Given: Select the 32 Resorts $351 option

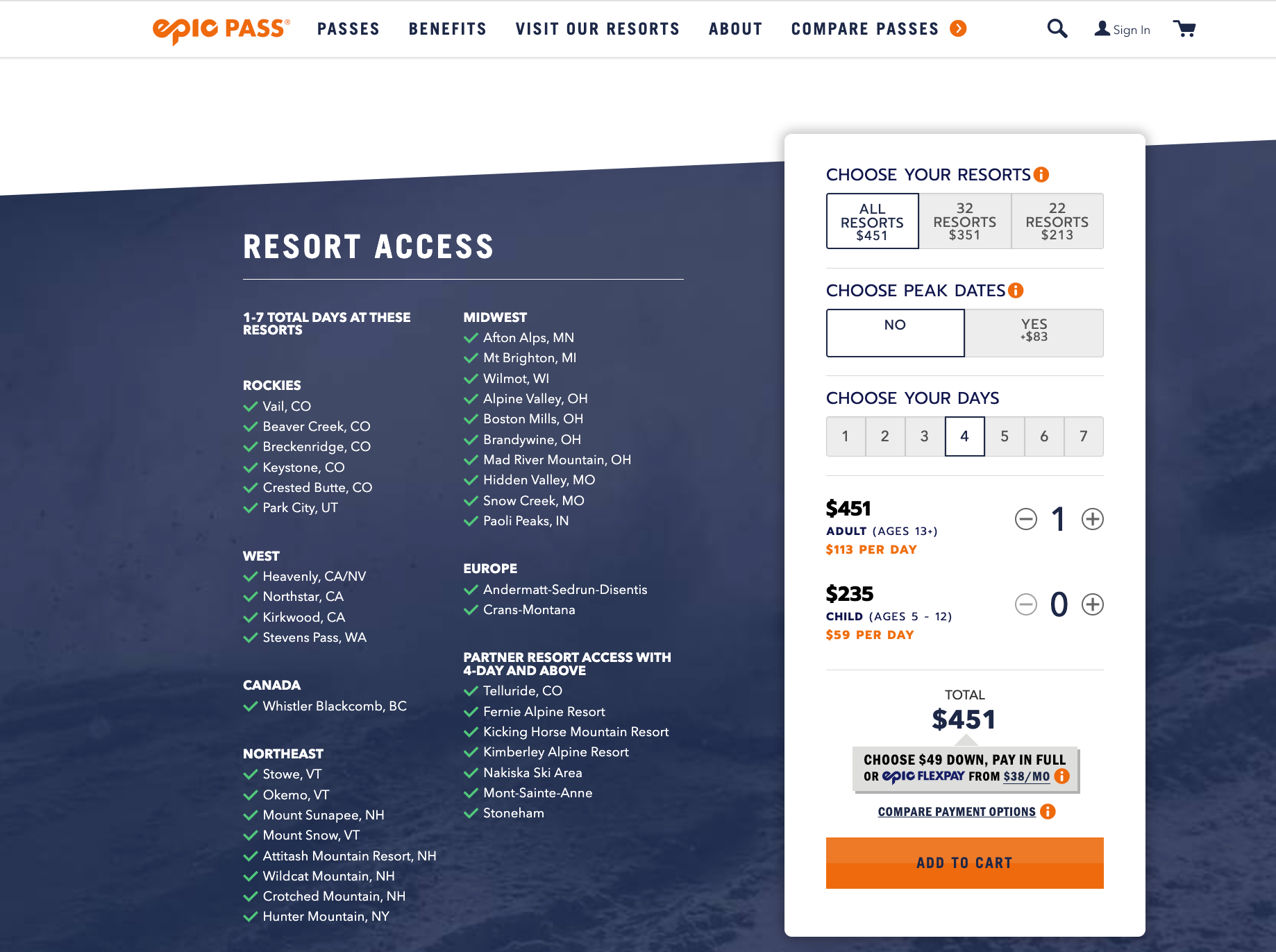Looking at the screenshot, I should (x=965, y=221).
